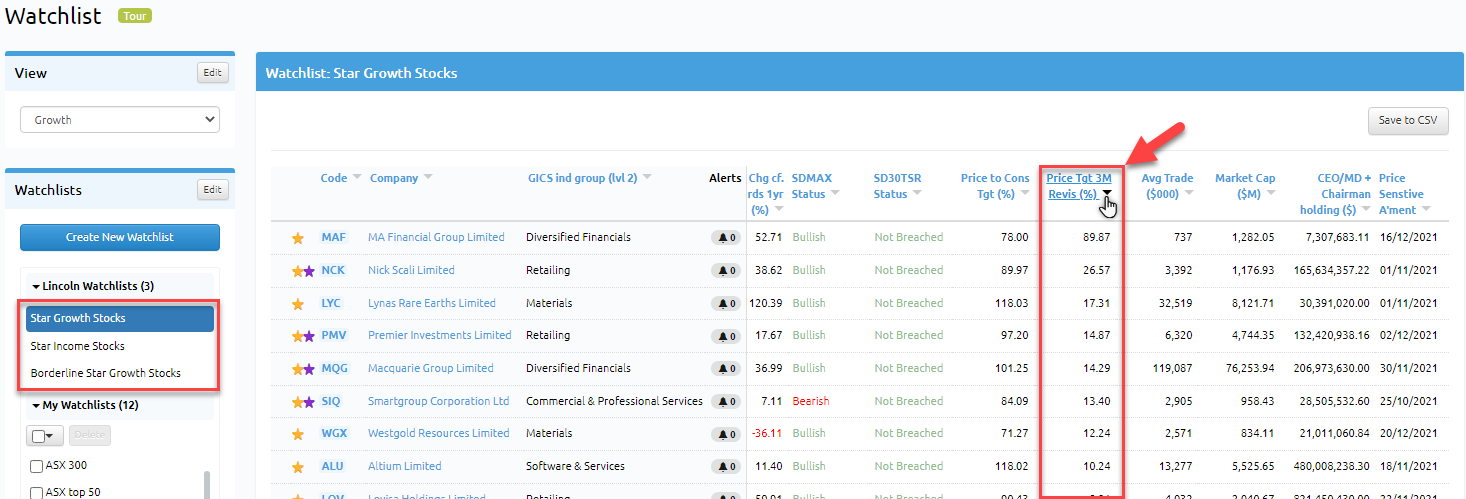Viewport: 1466px width, 499px height.
Task: Open alerts bell for Smartgroup Corporation
Action: pos(726,401)
